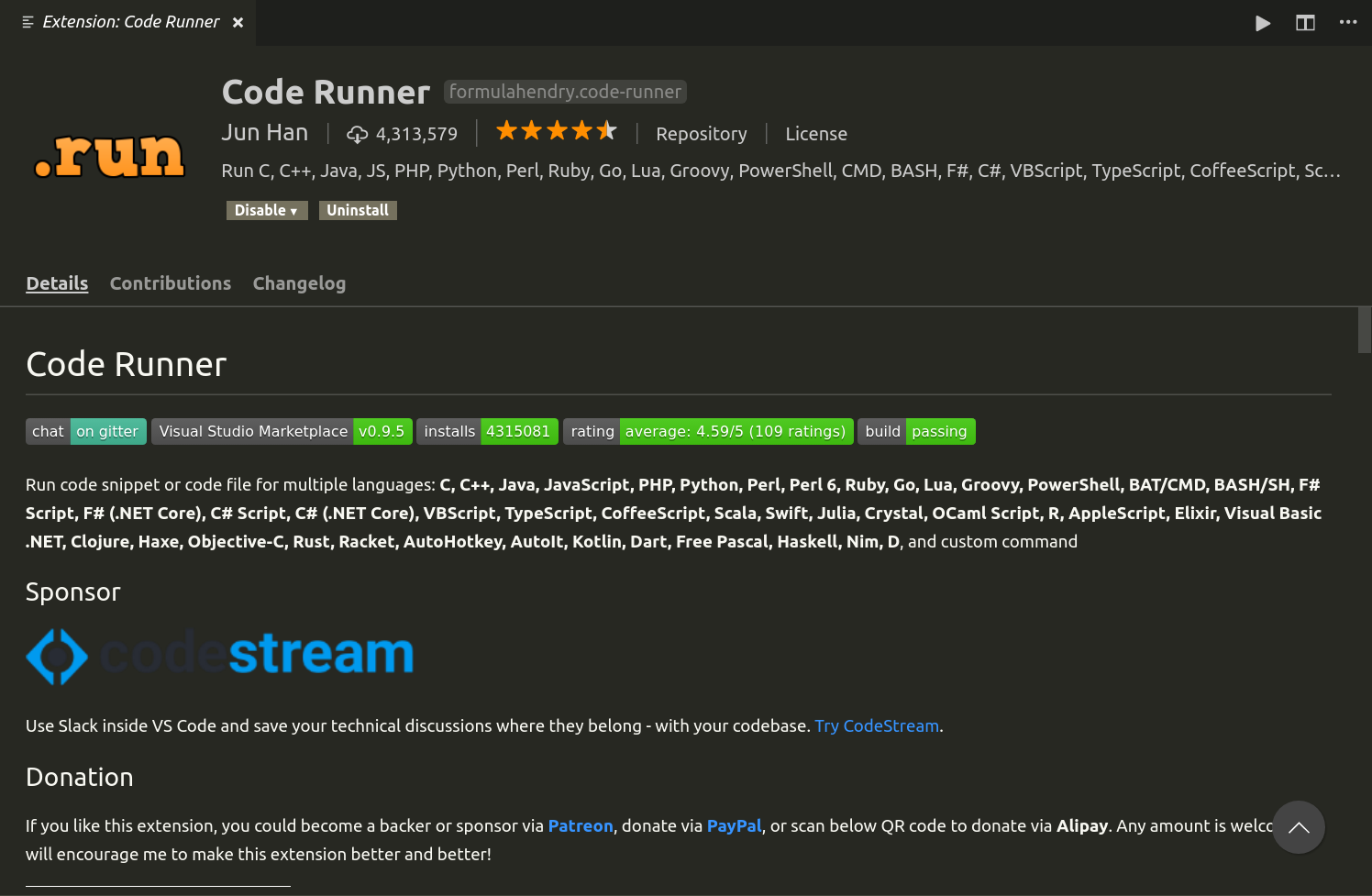
Task: Open the Repository link
Action: pyautogui.click(x=702, y=134)
